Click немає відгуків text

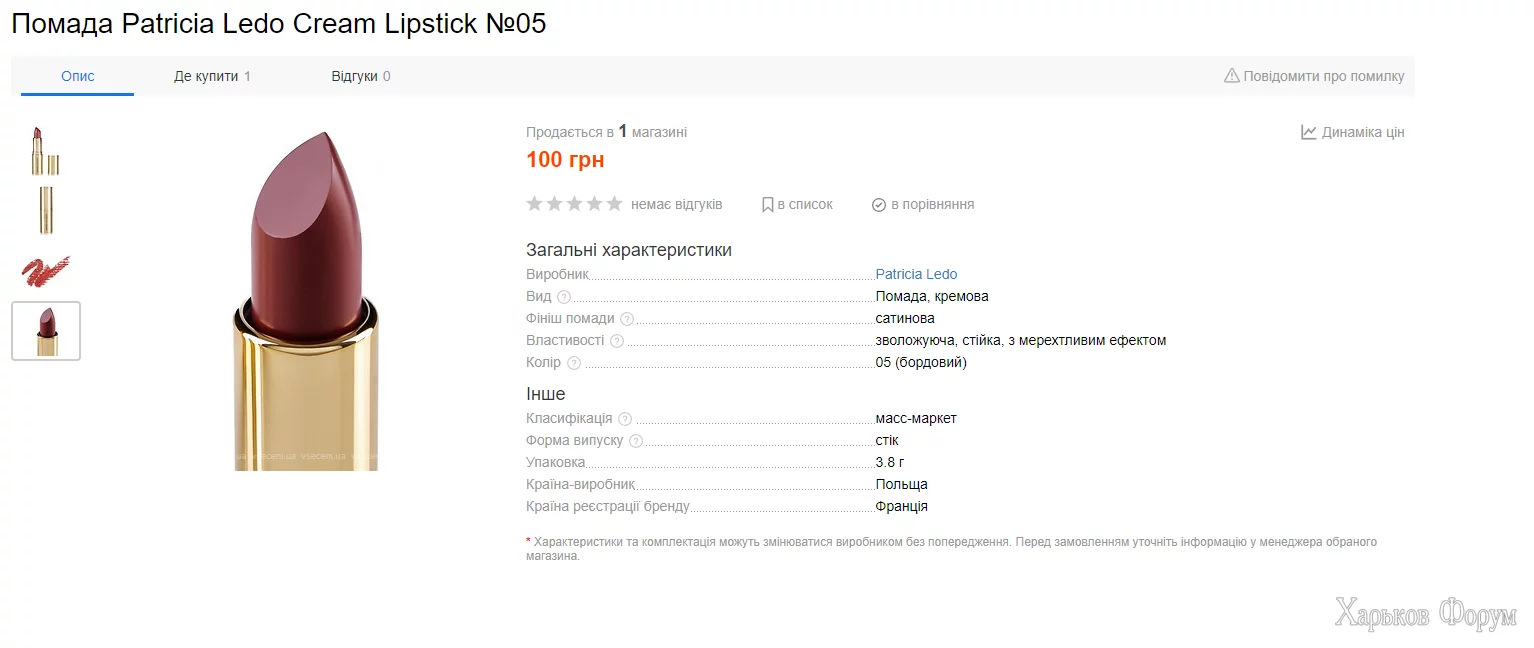676,204
